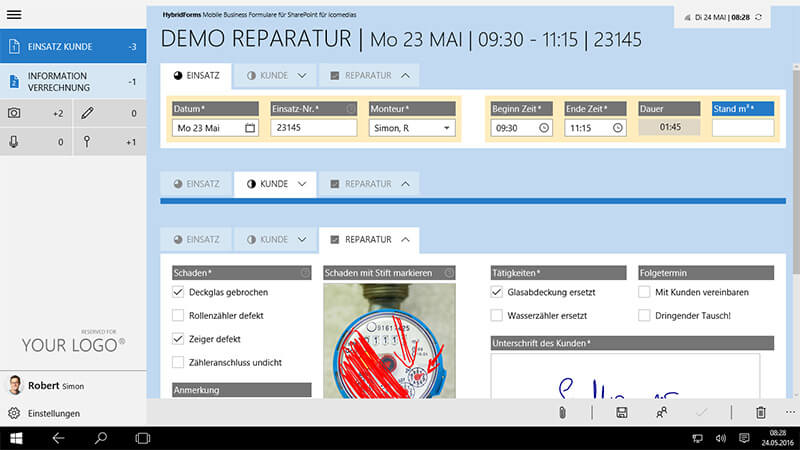Delete form using trash can icon
This screenshot has width=800, height=450.
coord(760,412)
